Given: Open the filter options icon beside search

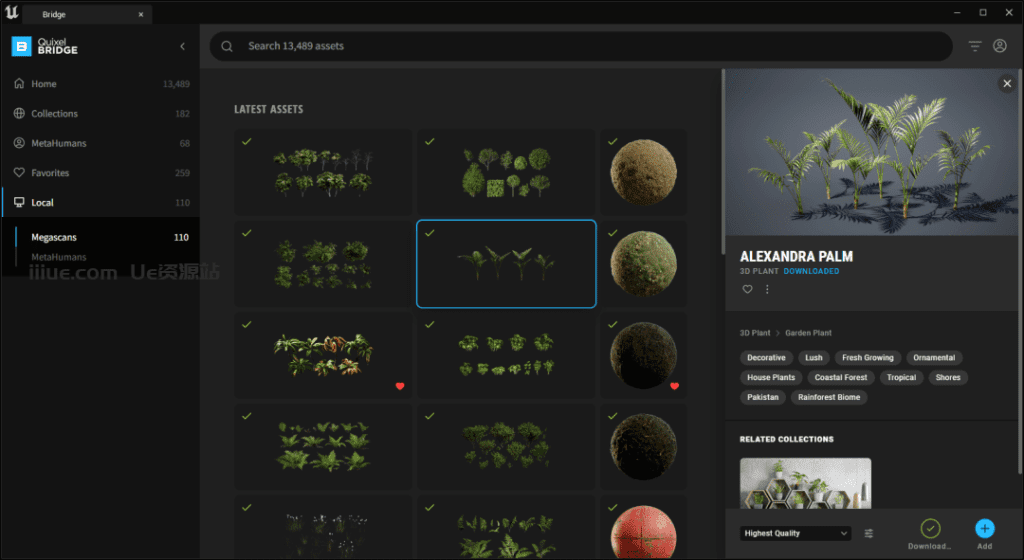Looking at the screenshot, I should pyautogui.click(x=975, y=46).
